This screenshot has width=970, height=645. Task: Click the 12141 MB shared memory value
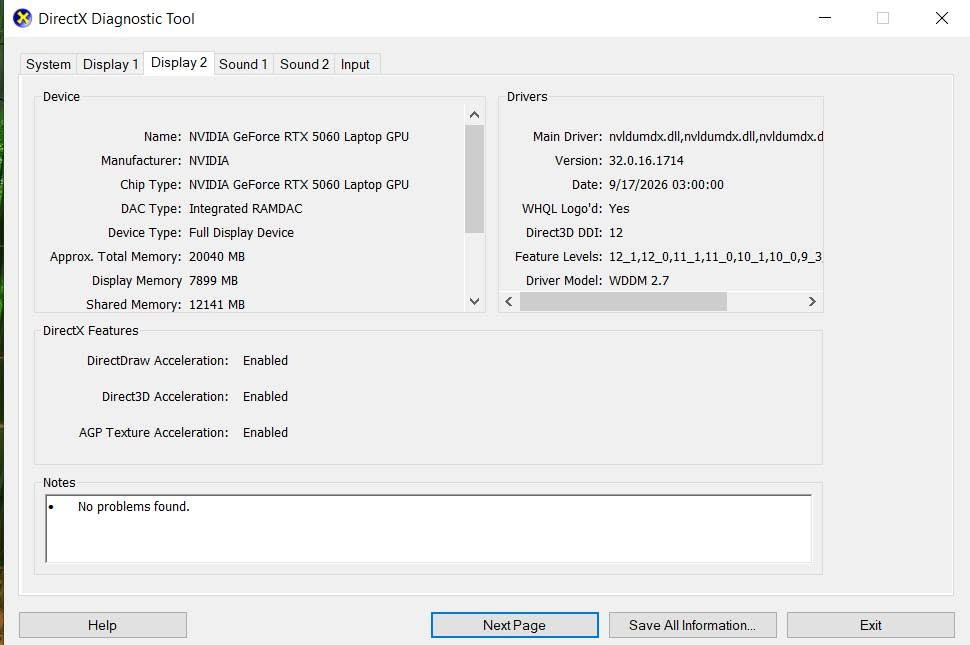click(x=217, y=305)
